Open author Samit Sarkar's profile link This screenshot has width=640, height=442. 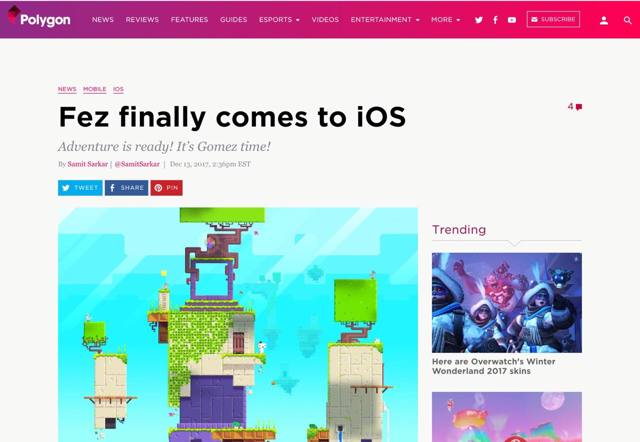click(88, 164)
